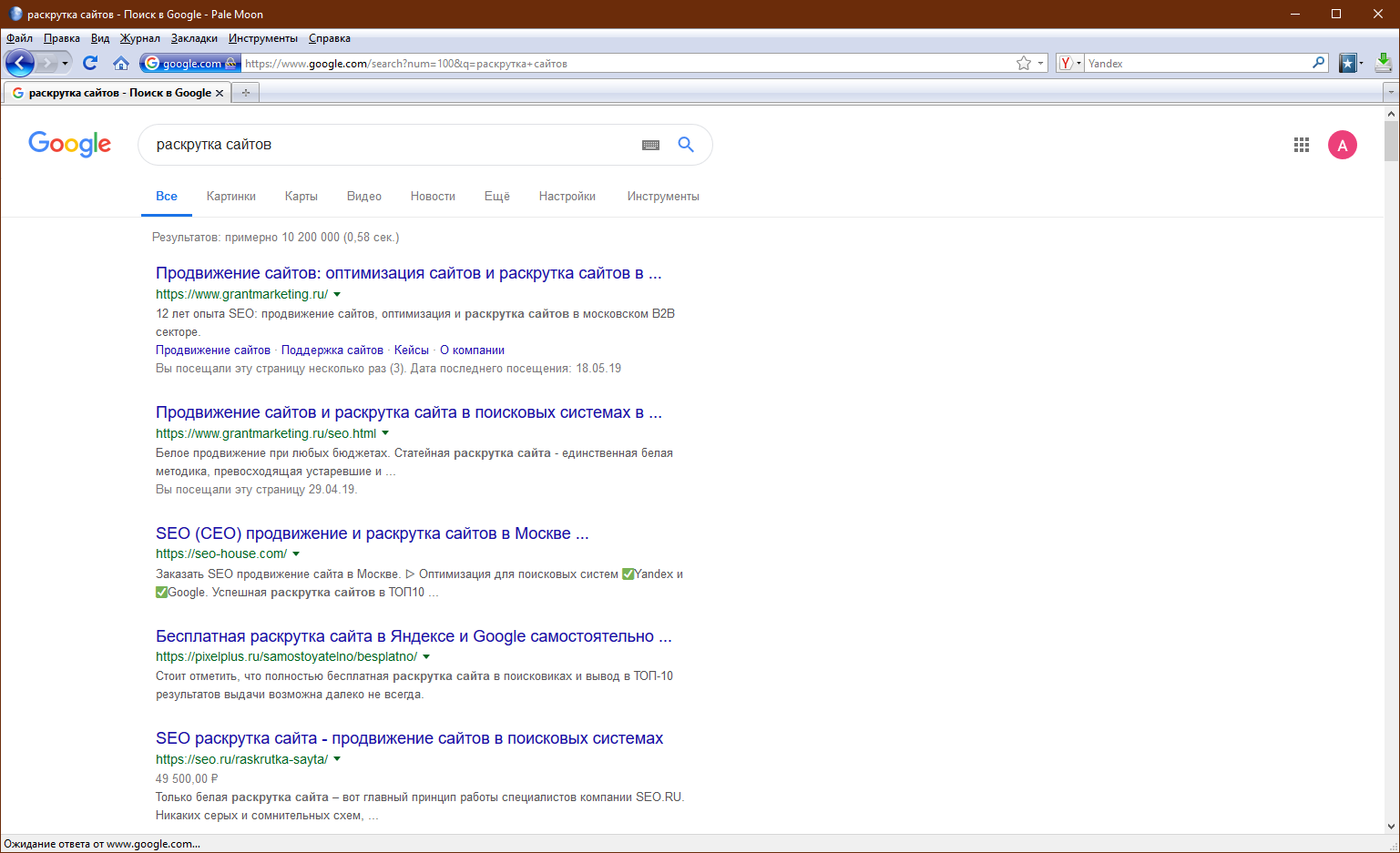
Task: Click the '49 500,00 ₽' price text
Action: 187,779
